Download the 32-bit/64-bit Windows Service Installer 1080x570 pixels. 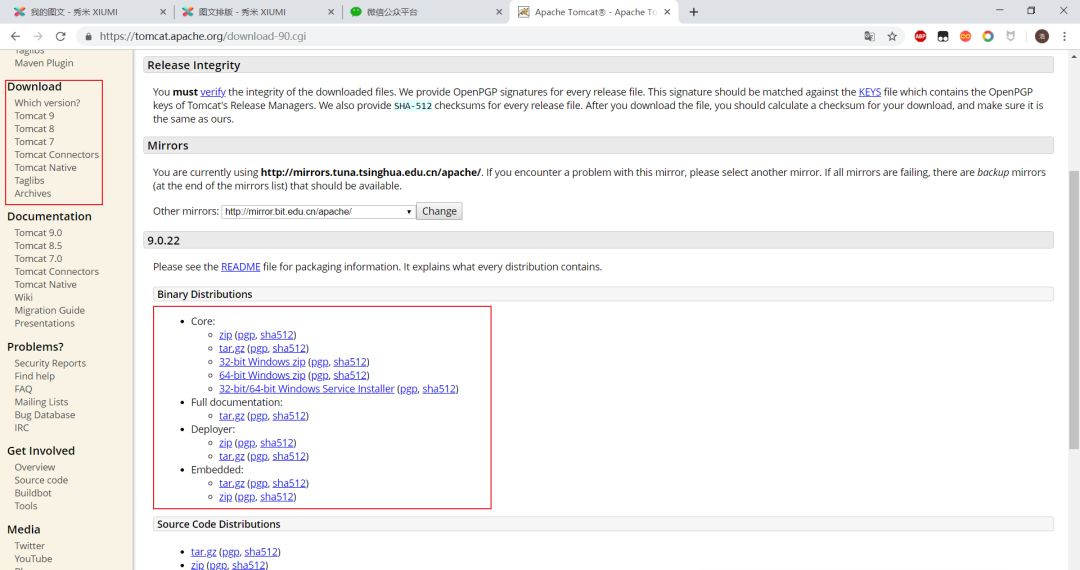coord(307,389)
